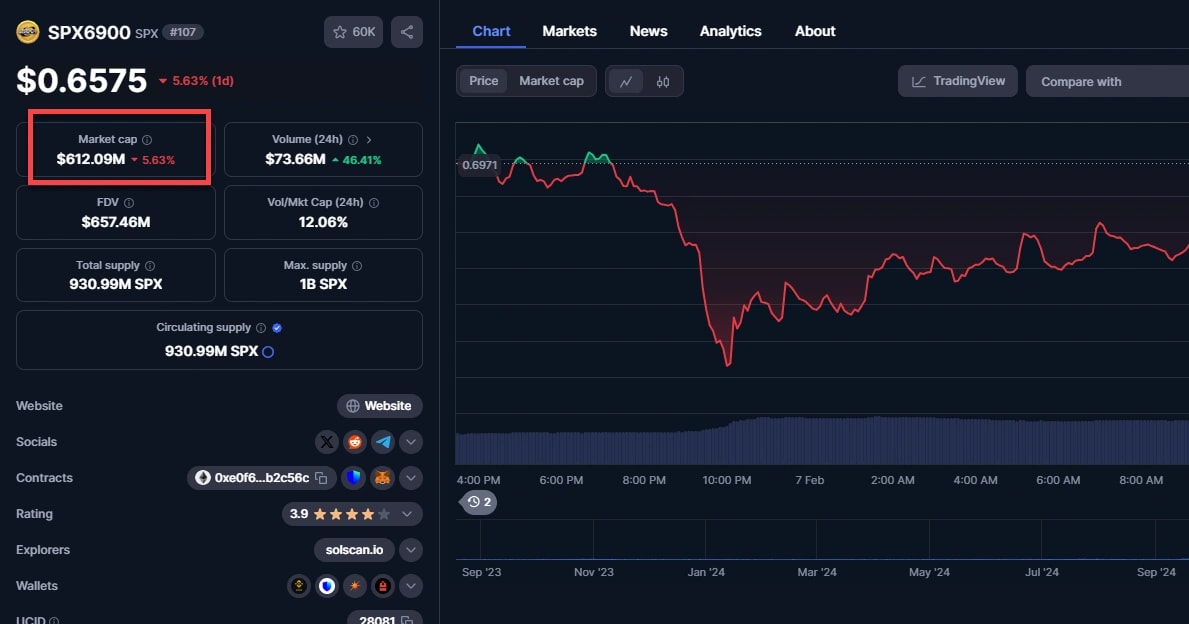The width and height of the screenshot is (1189, 624).
Task: Switch chart to candlestick view
Action: (663, 82)
